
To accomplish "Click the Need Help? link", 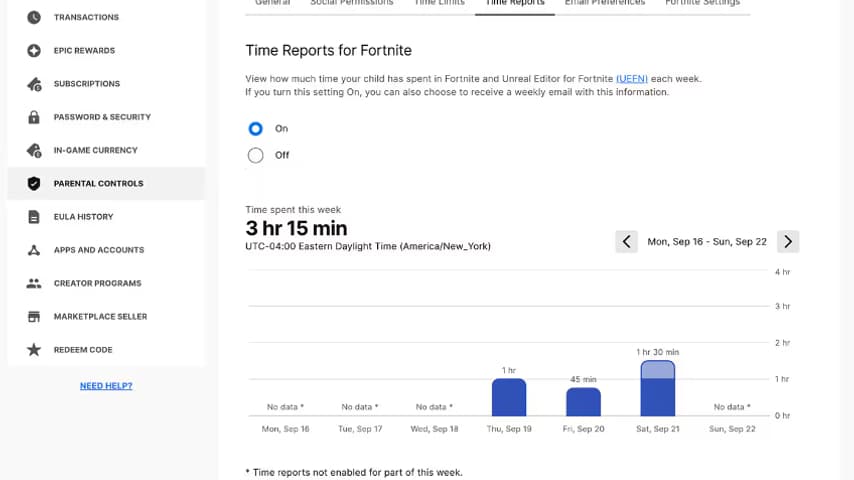I will pos(106,386).
